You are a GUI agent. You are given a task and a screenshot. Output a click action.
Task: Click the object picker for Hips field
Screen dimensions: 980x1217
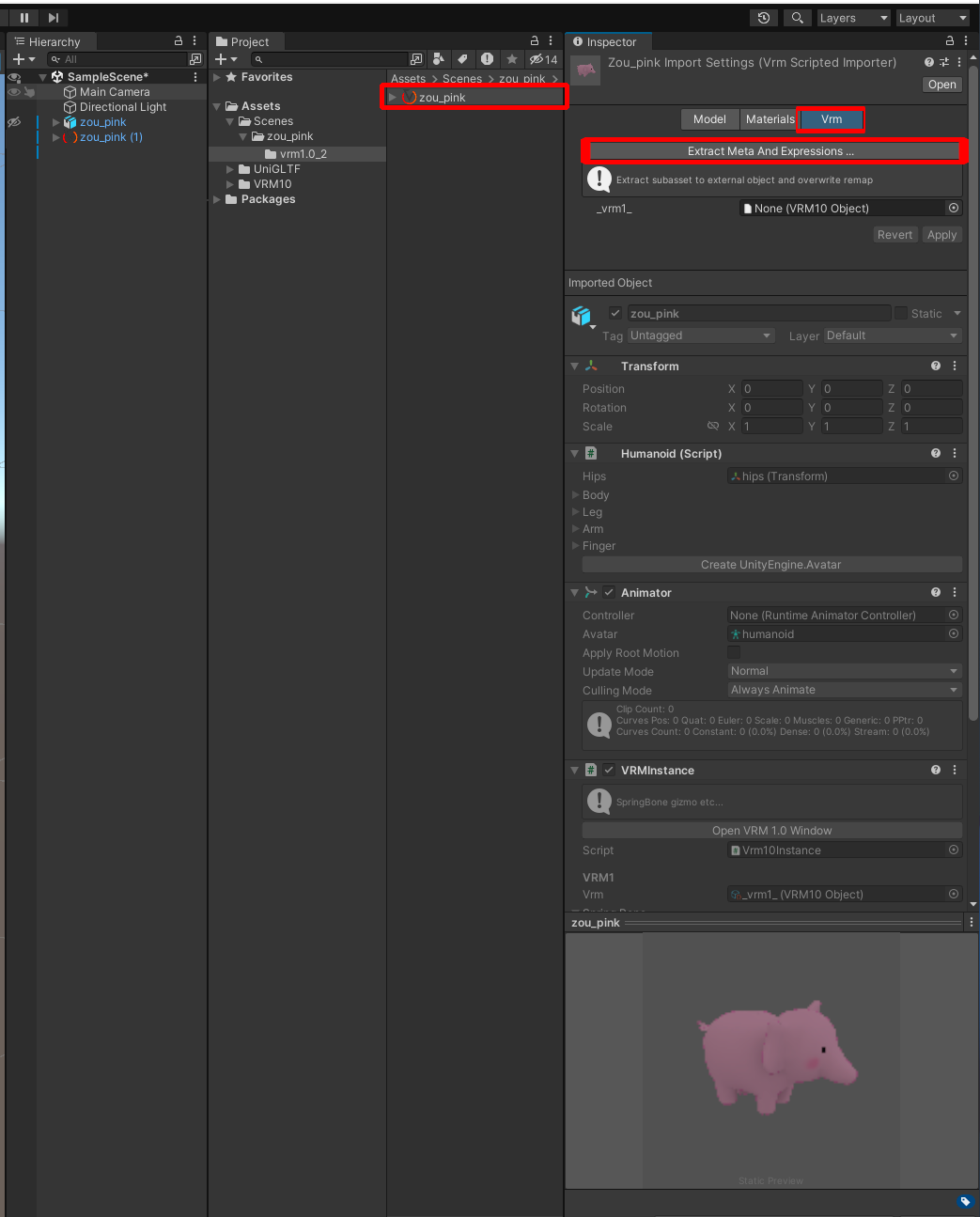coord(954,476)
